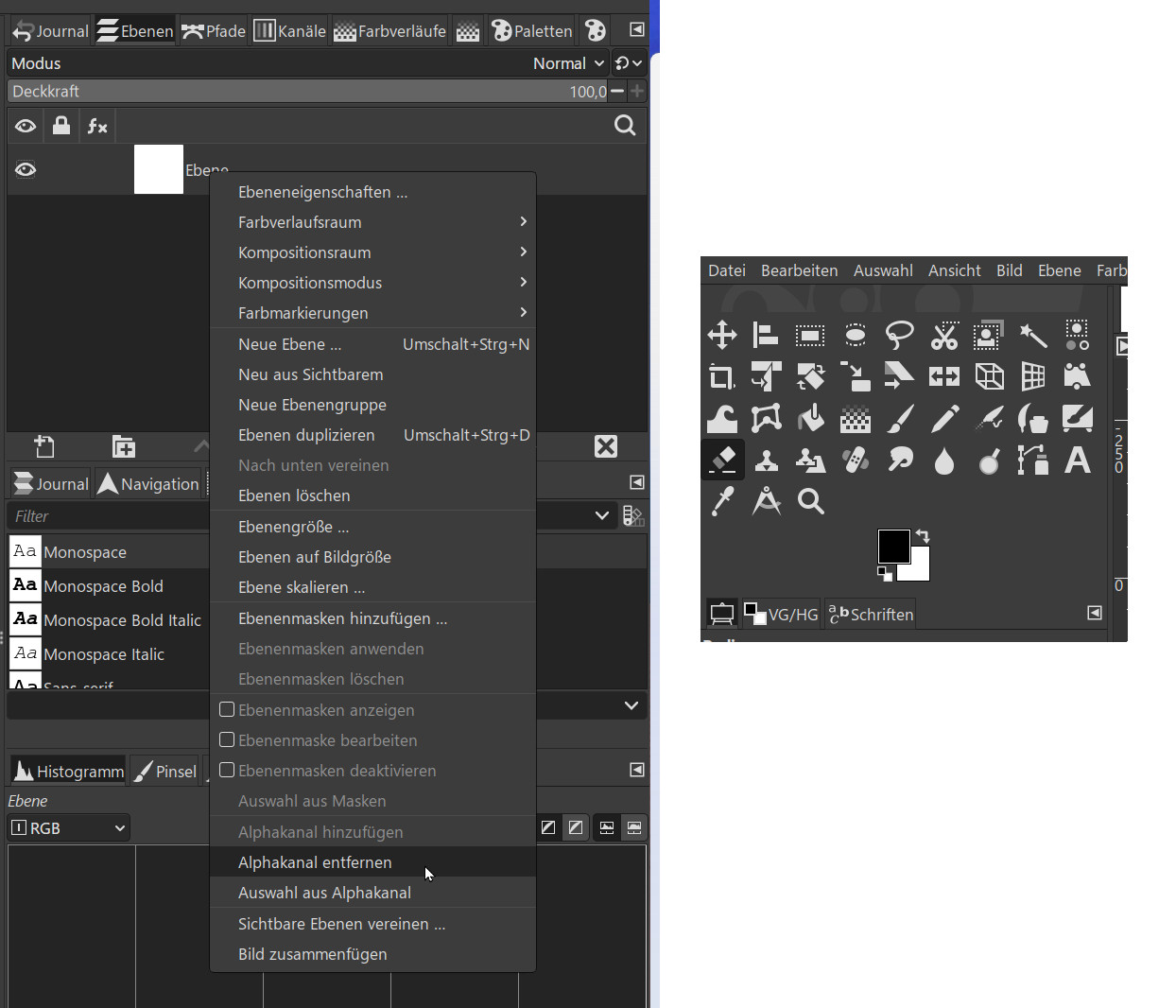The image size is (1176, 1008).
Task: Open the Bearbeiten menu
Action: pos(800,270)
